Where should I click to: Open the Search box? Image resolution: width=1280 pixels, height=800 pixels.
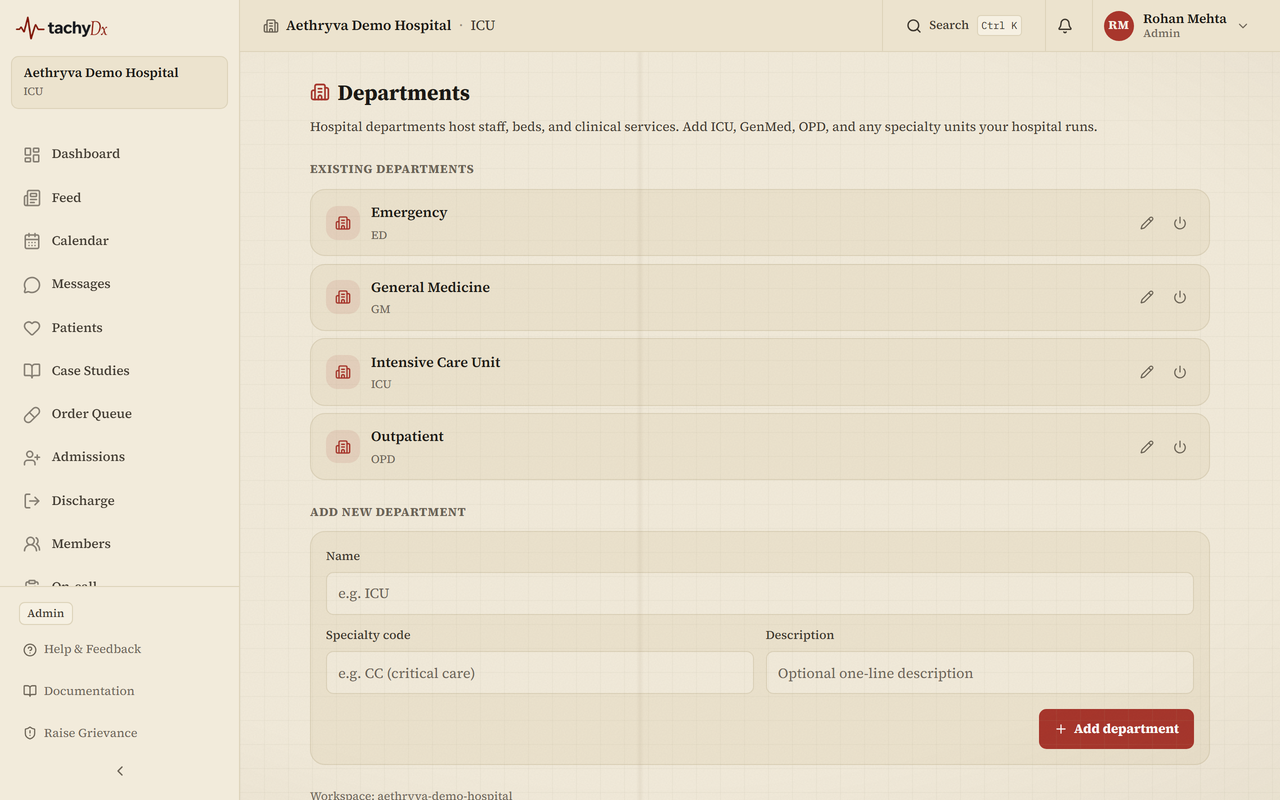pos(964,26)
